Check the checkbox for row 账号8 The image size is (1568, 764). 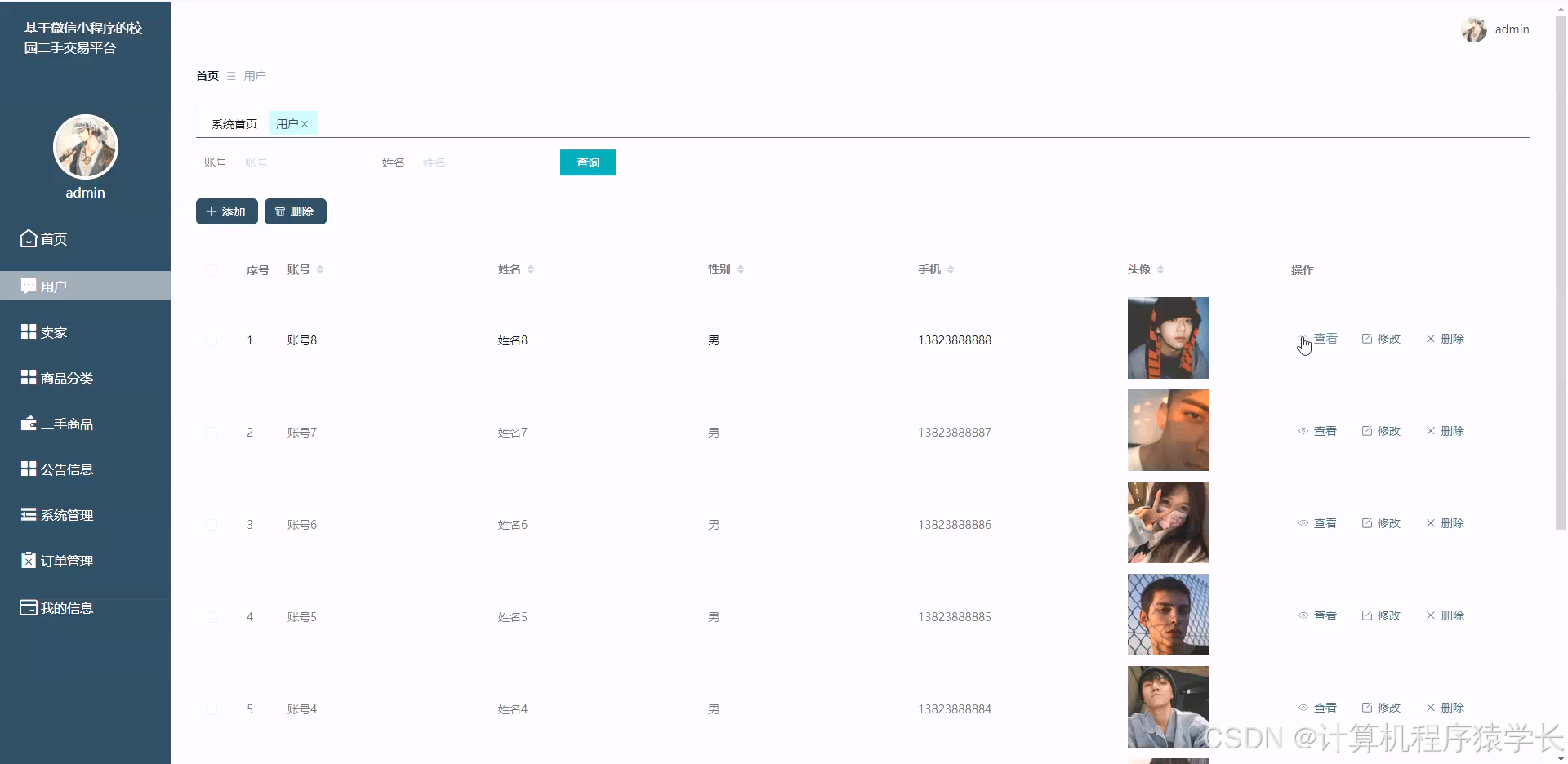point(212,340)
